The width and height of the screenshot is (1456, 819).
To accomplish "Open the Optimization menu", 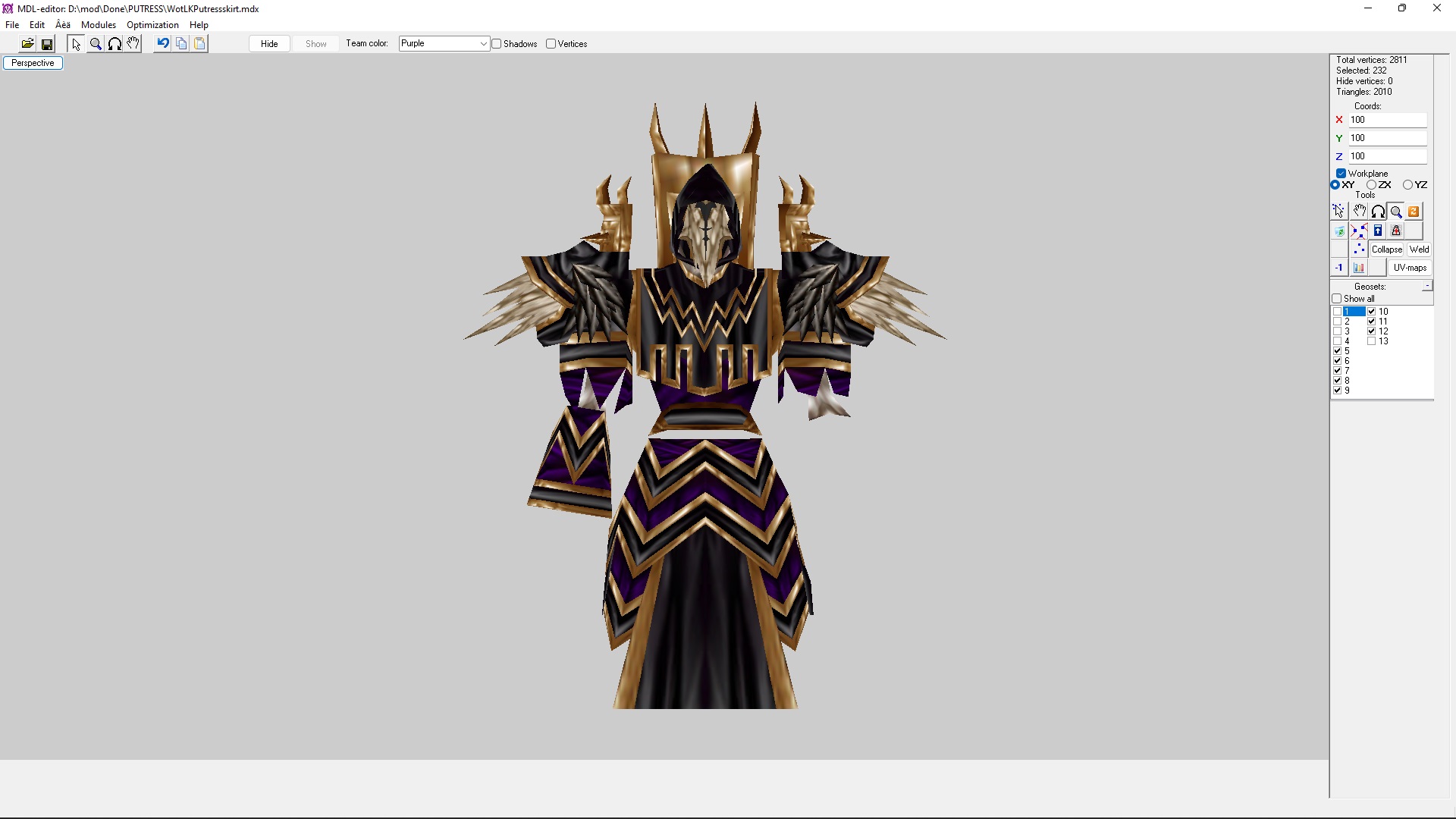I will click(x=152, y=25).
